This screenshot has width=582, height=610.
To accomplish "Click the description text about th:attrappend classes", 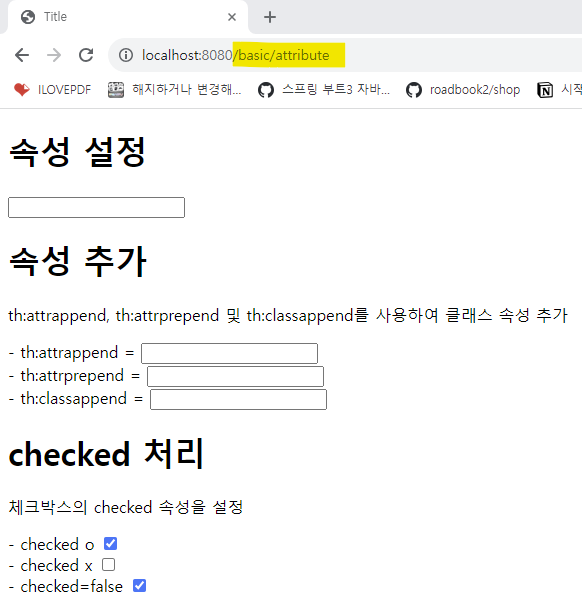I will pyautogui.click(x=288, y=316).
